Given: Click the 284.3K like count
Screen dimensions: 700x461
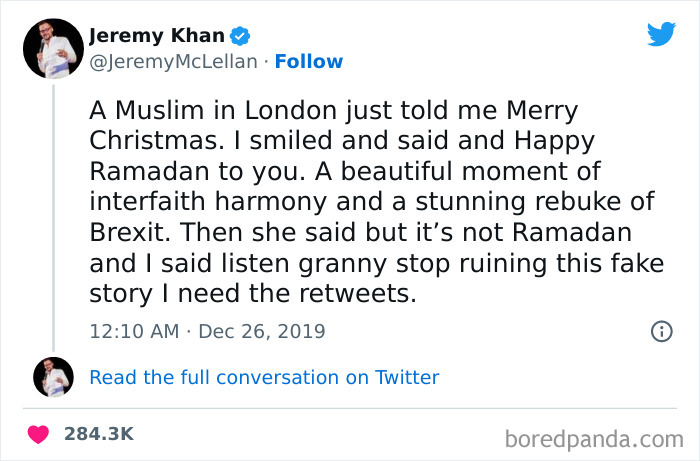Looking at the screenshot, I should coord(98,434).
